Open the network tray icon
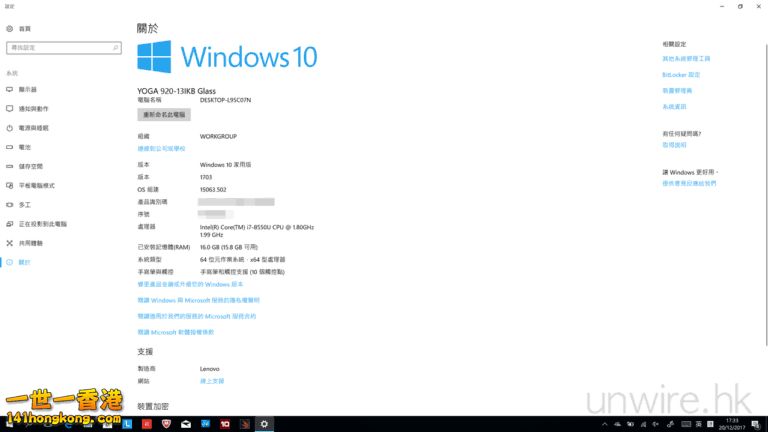Image resolution: width=768 pixels, height=432 pixels. [x=643, y=424]
